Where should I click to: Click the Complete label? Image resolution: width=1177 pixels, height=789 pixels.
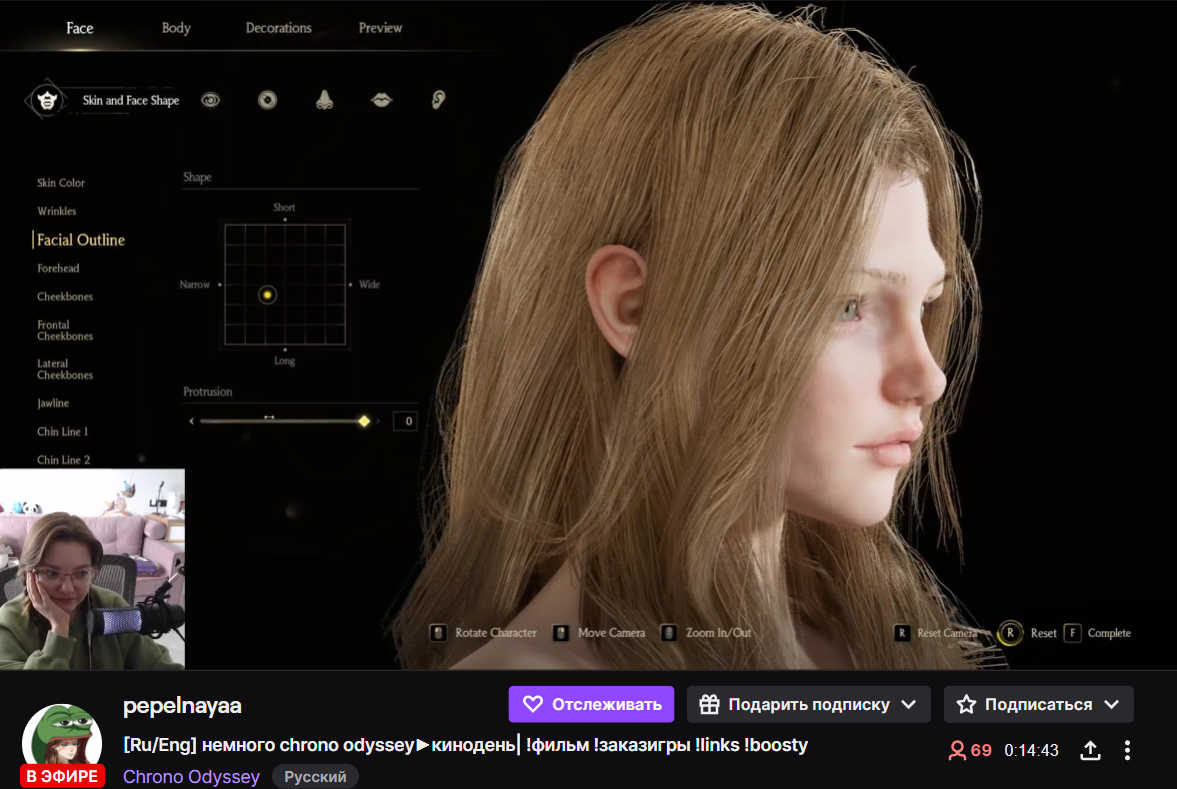pyautogui.click(x=1109, y=633)
